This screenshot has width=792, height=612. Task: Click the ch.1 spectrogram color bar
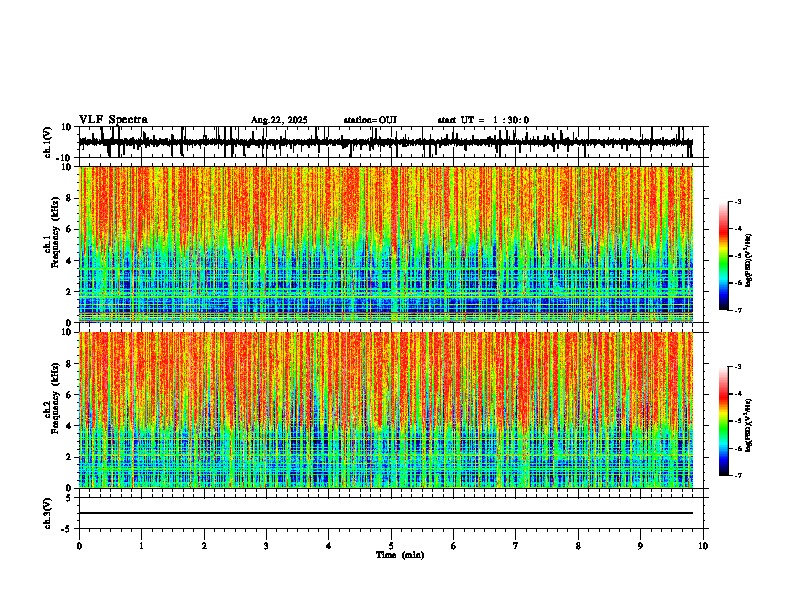[724, 256]
